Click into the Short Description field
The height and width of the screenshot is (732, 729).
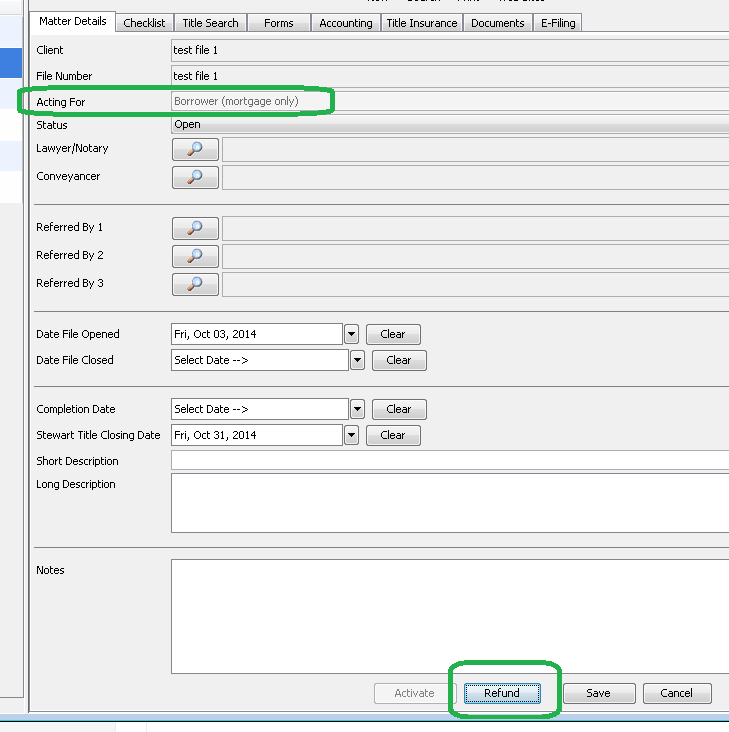[x=450, y=460]
